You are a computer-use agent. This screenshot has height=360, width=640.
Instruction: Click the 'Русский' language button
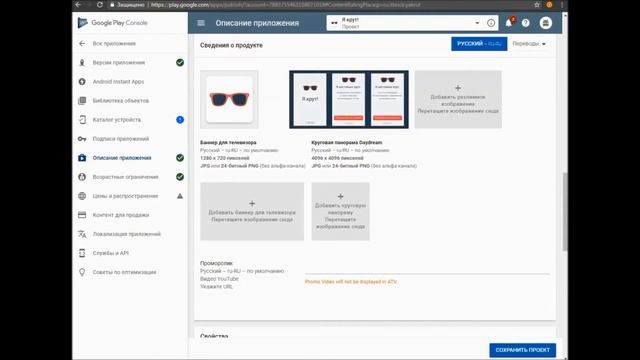pyautogui.click(x=479, y=44)
